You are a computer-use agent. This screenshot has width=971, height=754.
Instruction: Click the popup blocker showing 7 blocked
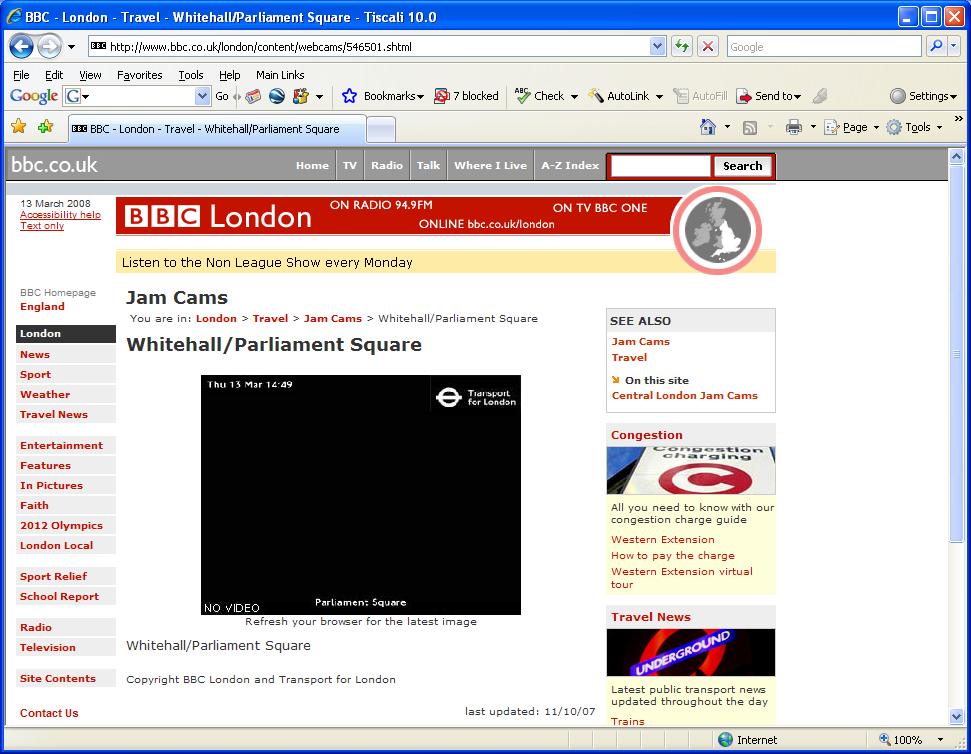pyautogui.click(x=466, y=96)
